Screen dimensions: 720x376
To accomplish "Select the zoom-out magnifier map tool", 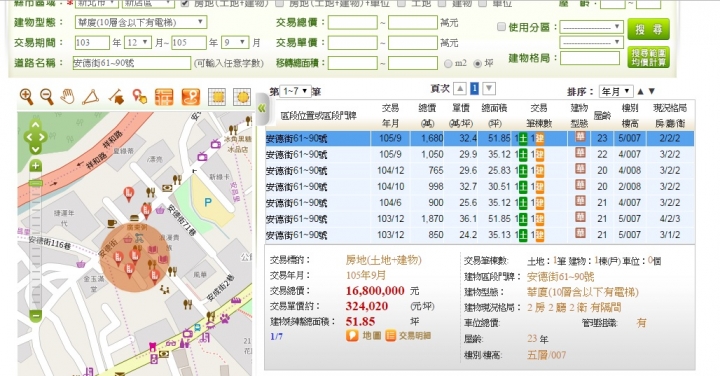I will tap(46, 97).
